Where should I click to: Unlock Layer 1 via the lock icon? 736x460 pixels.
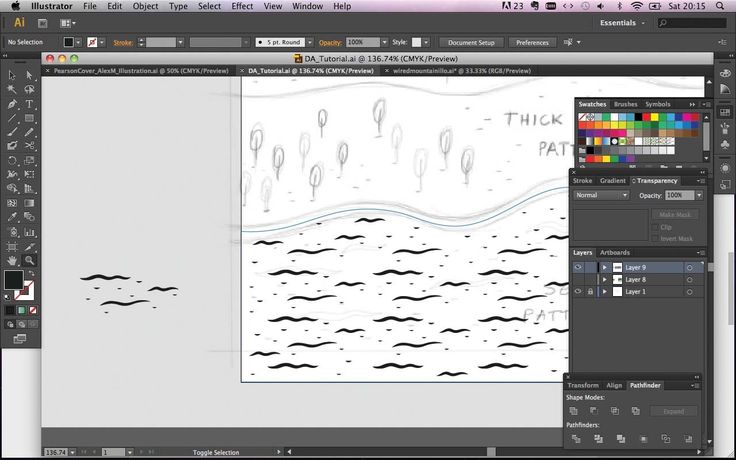click(590, 291)
